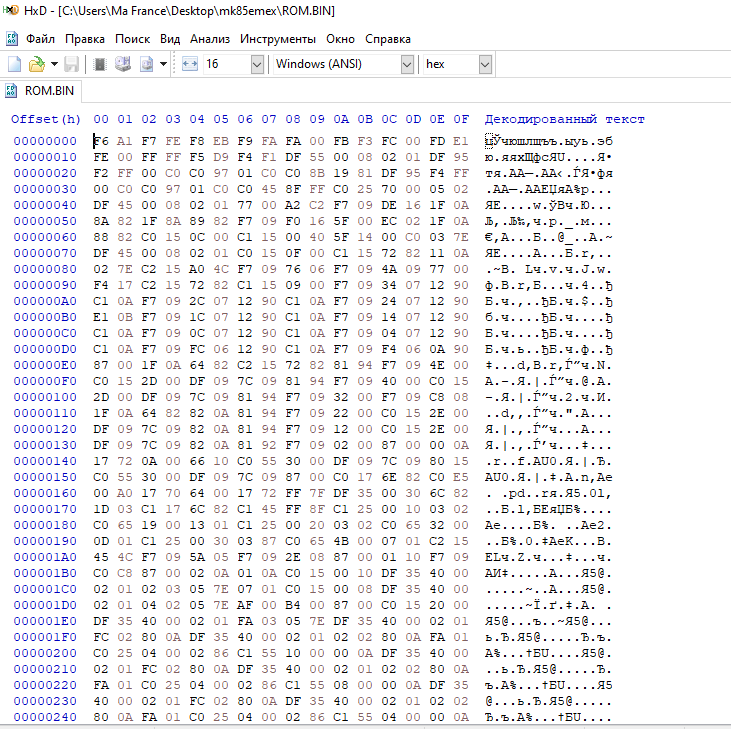Select the ROM.BIN document tab
Image resolution: width=731 pixels, height=729 pixels.
tap(41, 91)
